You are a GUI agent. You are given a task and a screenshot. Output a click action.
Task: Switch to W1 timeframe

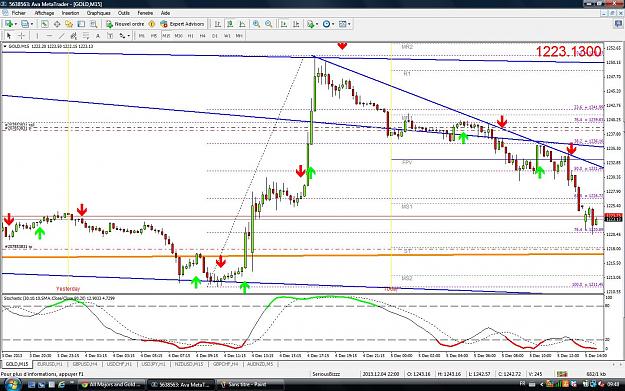(227, 36)
